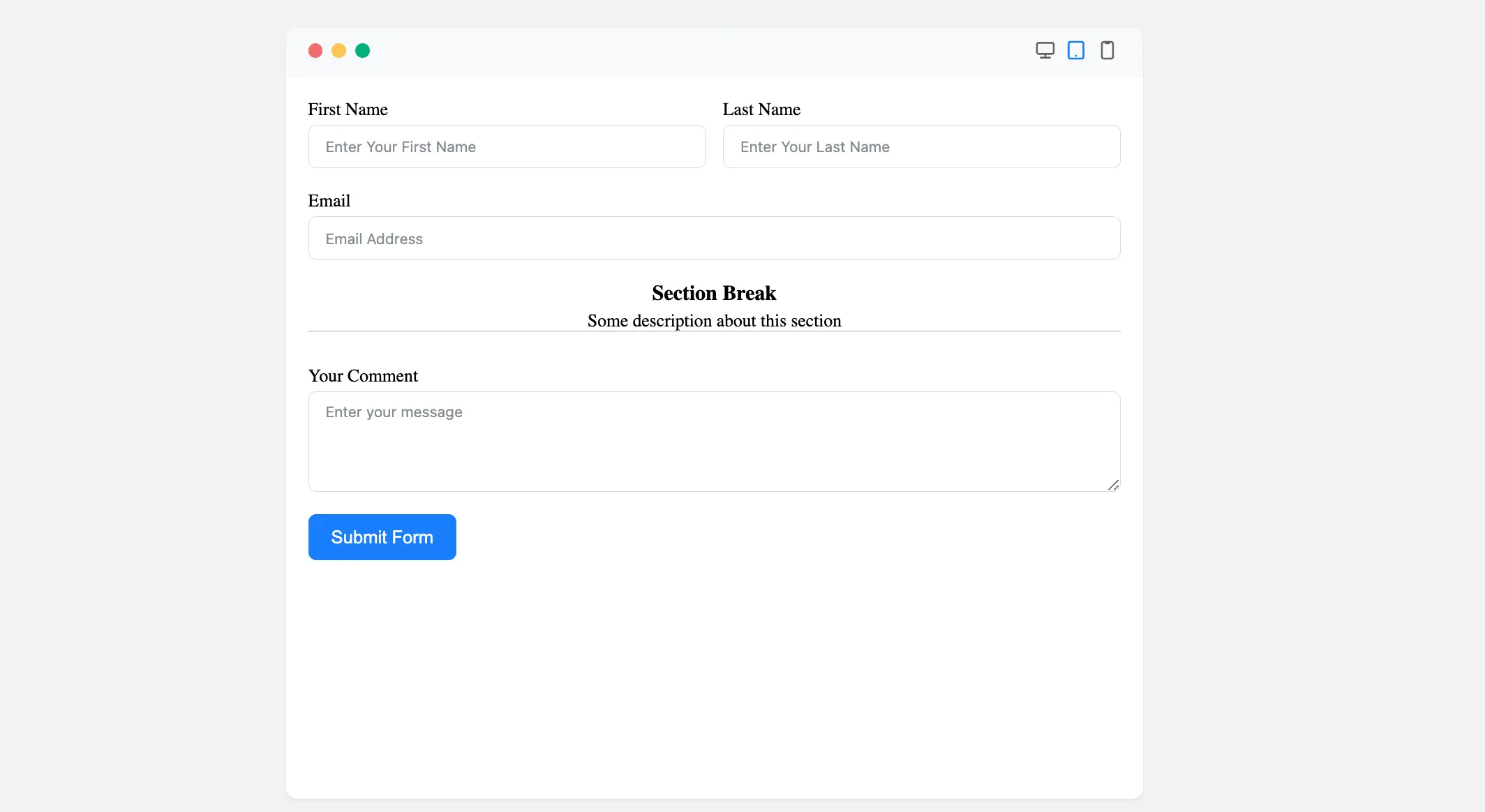Click the divider line under section description
Viewport: 1485px width, 812px height.
coord(447,331)
